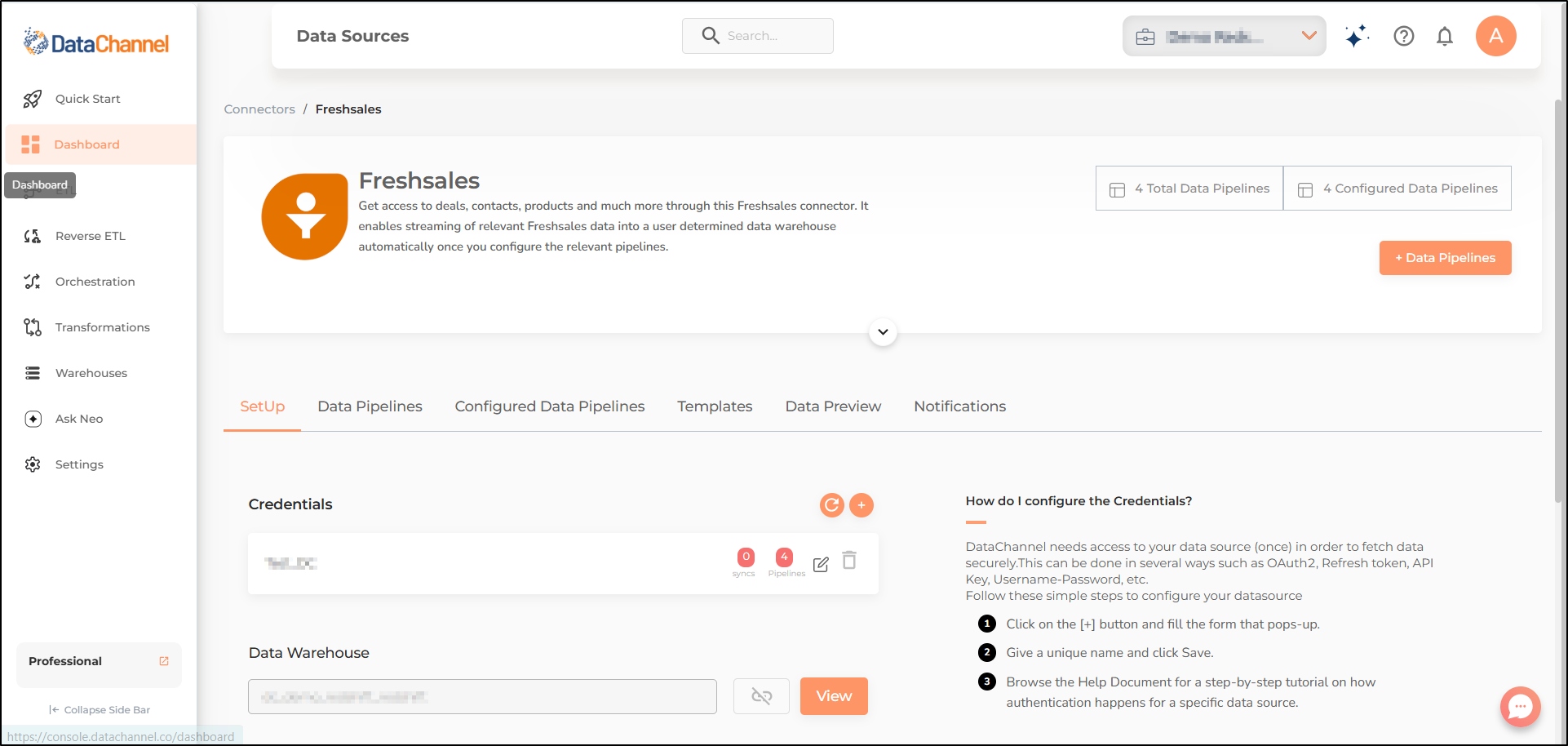Click the Freshsales connector logo
Screen dimensions: 1568x746
click(304, 216)
